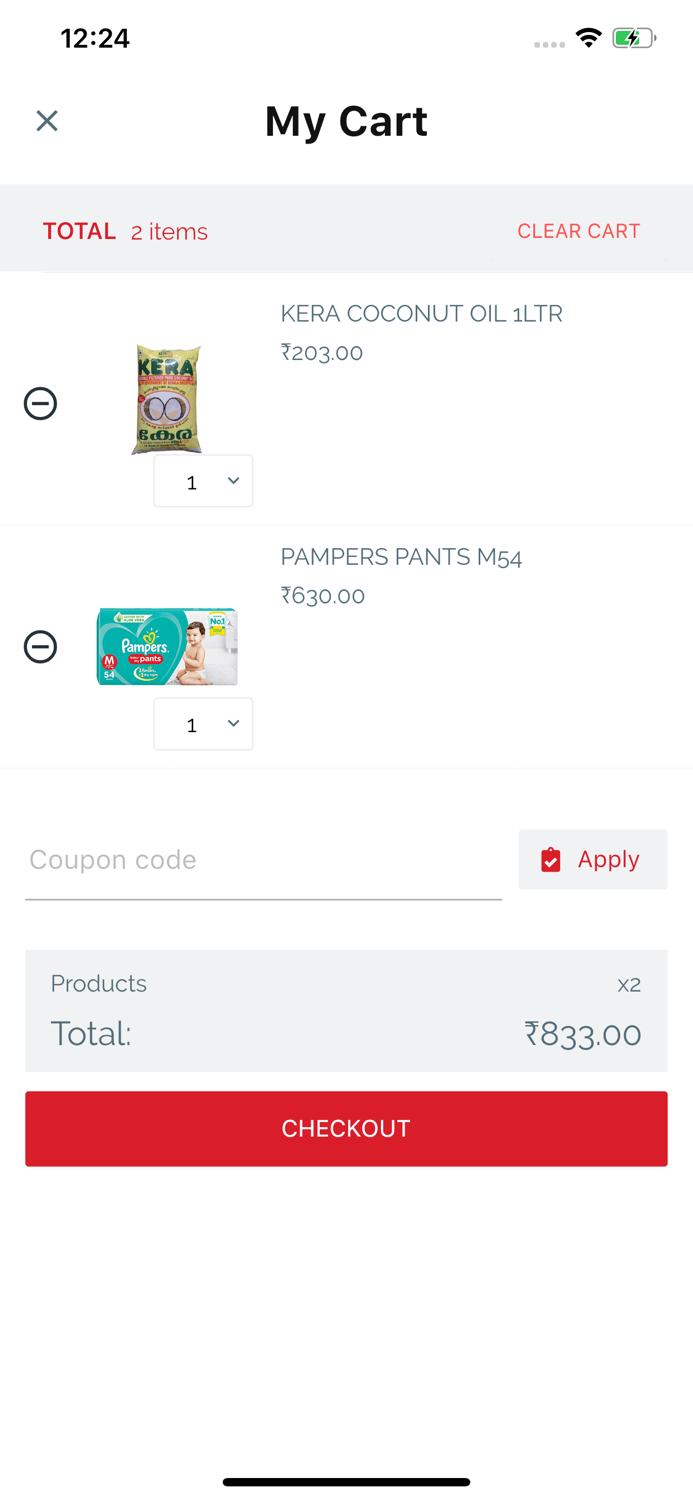Image resolution: width=693 pixels, height=1500 pixels.
Task: Expand the quantity chevron beside the coconut oil
Action: [232, 481]
